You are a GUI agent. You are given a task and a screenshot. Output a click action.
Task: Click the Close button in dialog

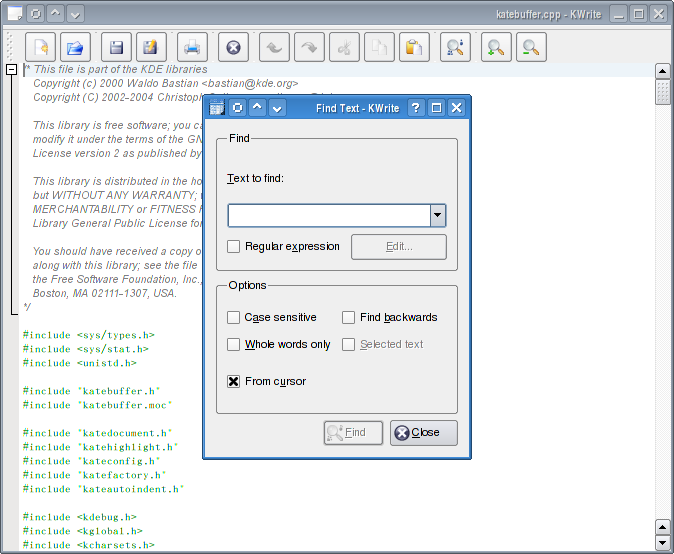424,432
